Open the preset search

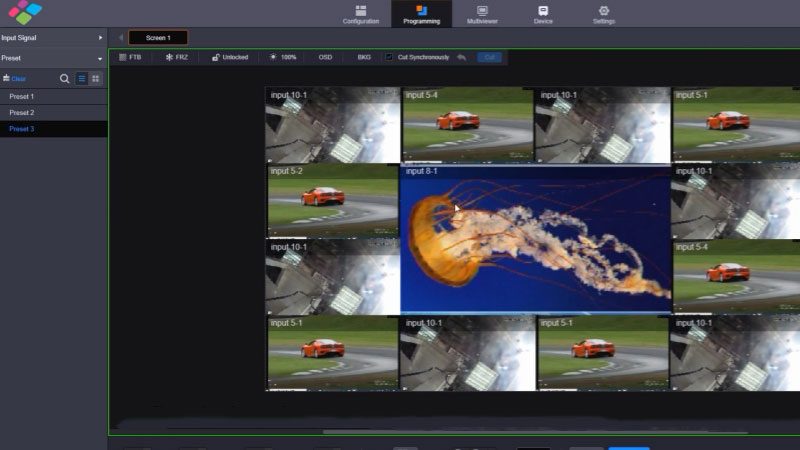[64, 79]
